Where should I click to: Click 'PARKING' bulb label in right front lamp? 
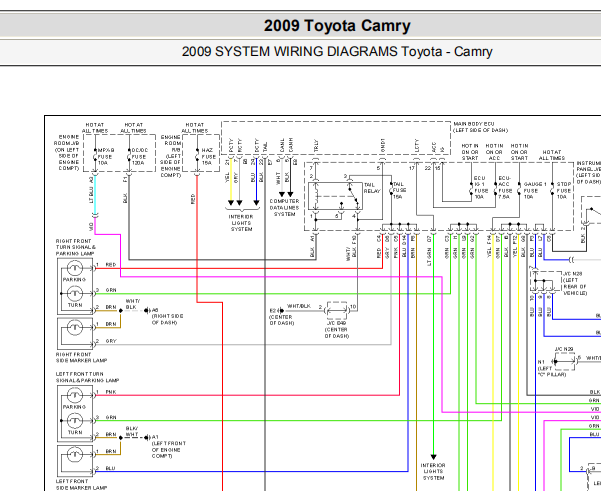[x=74, y=280]
